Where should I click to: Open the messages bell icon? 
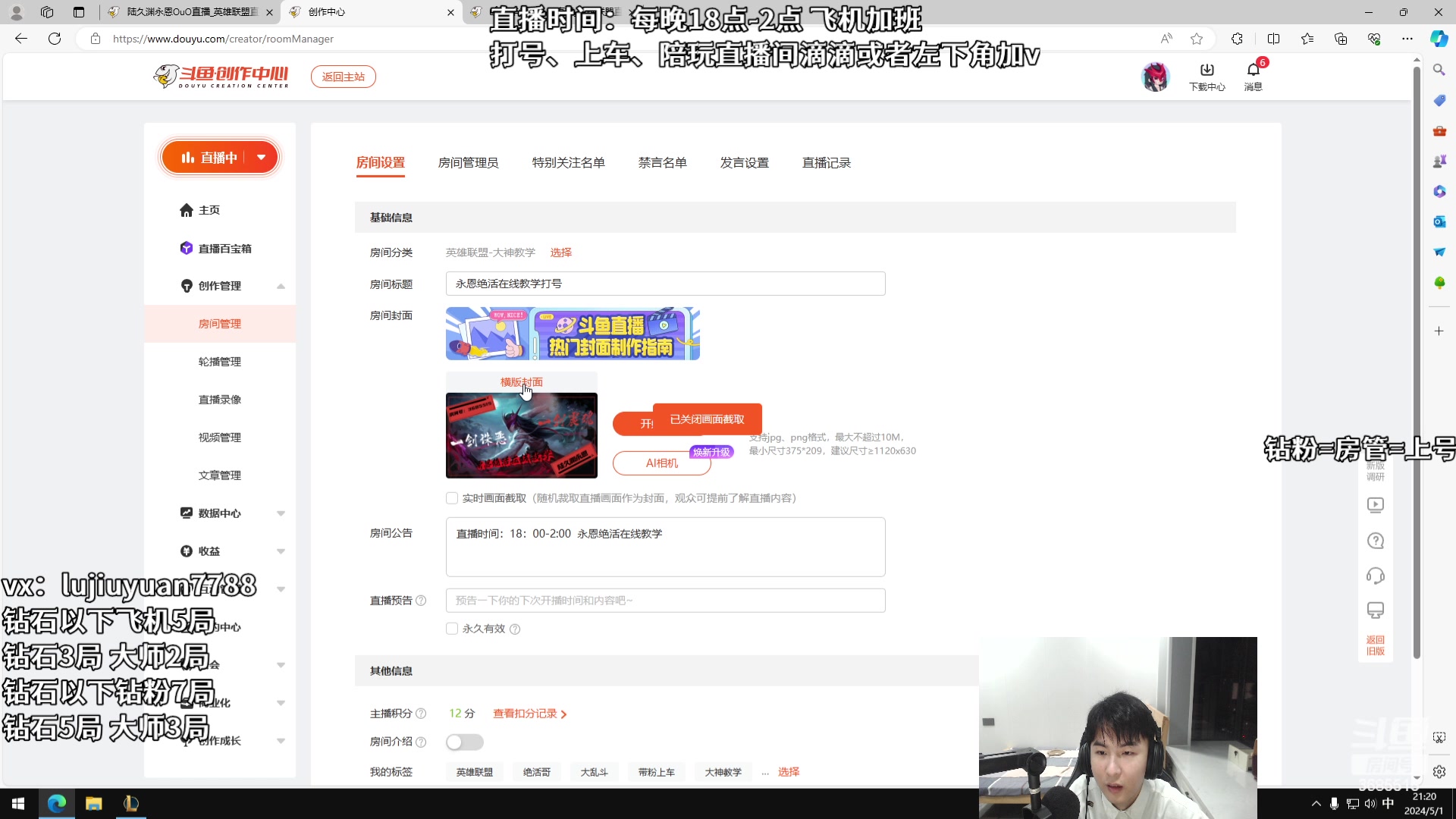point(1253,71)
